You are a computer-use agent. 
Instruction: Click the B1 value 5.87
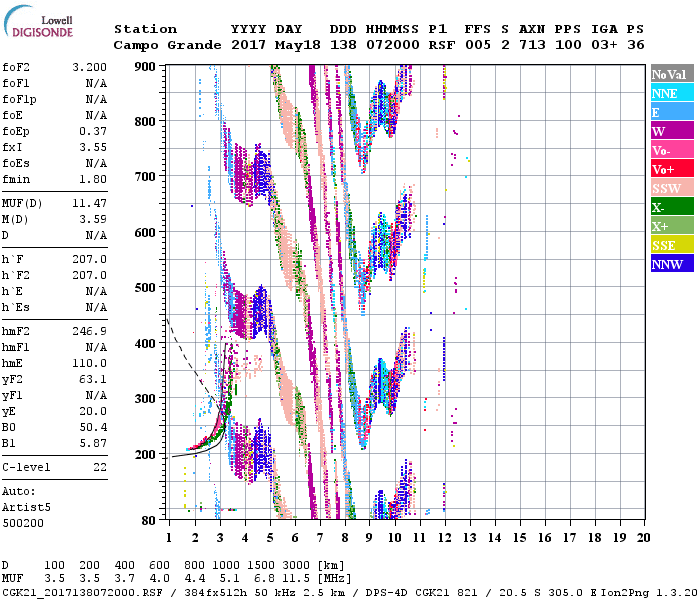(93, 444)
